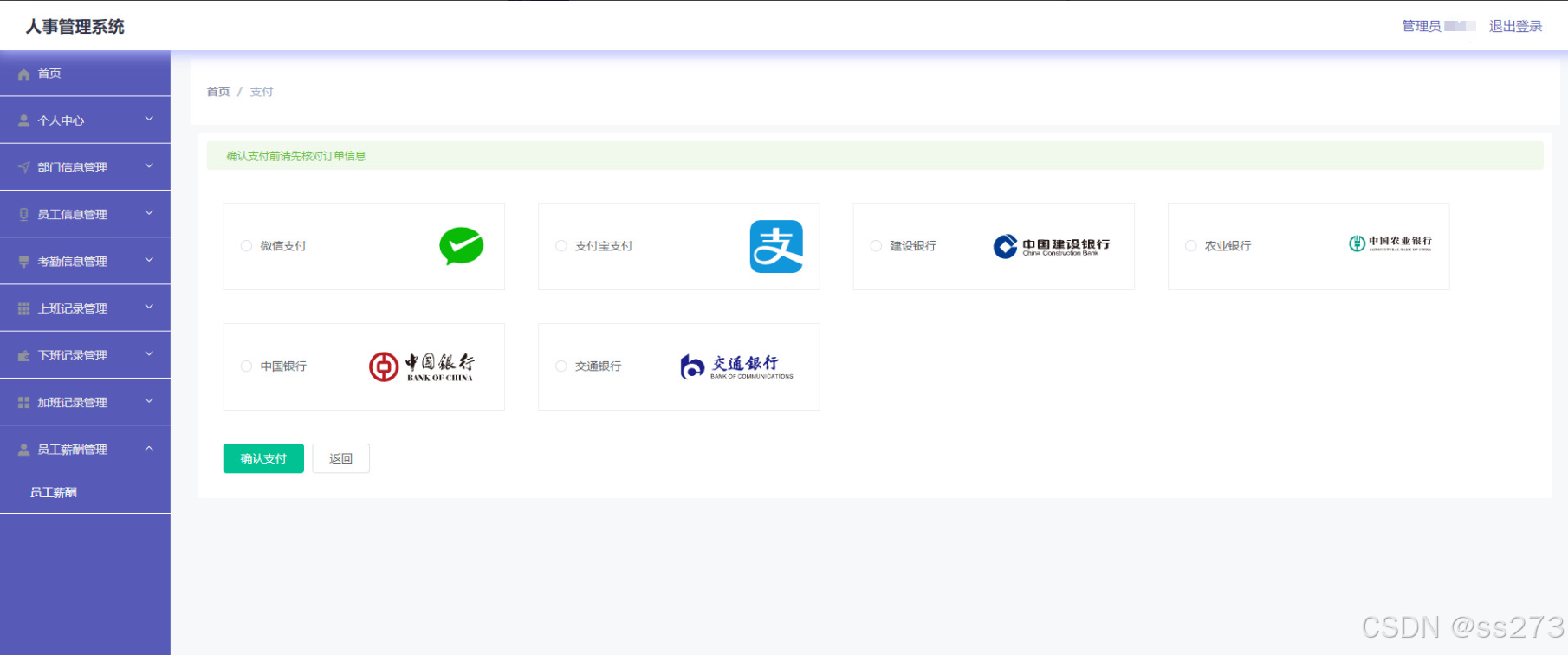Select the 交通银行 radio button
1568x655 pixels.
(561, 366)
